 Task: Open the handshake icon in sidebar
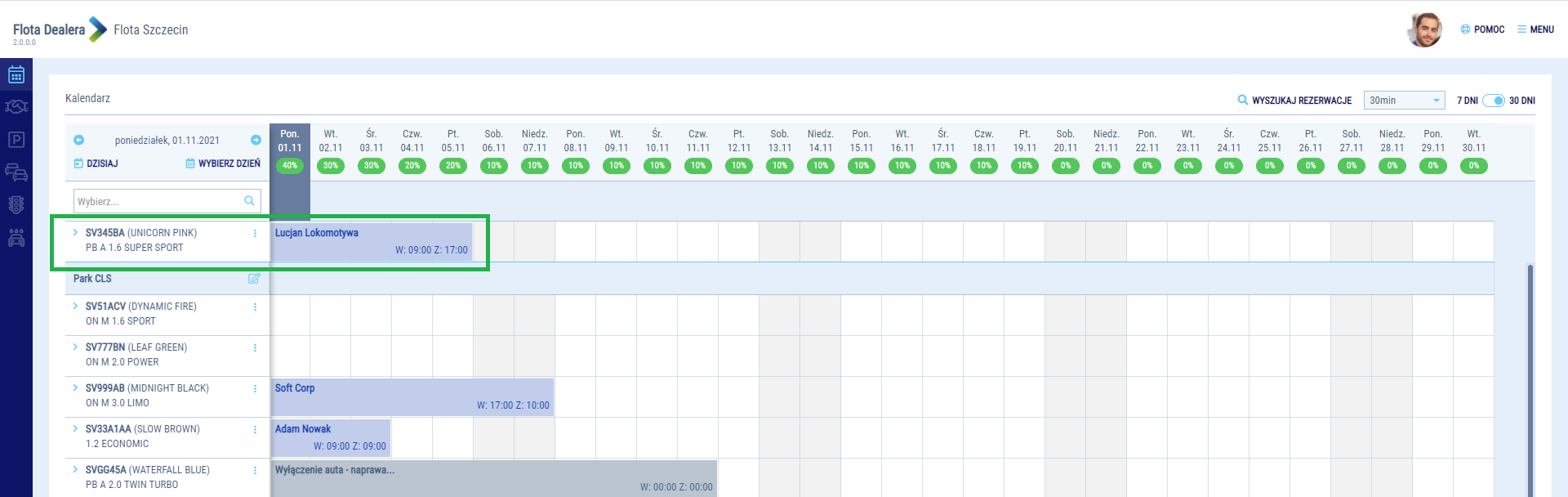tap(16, 107)
